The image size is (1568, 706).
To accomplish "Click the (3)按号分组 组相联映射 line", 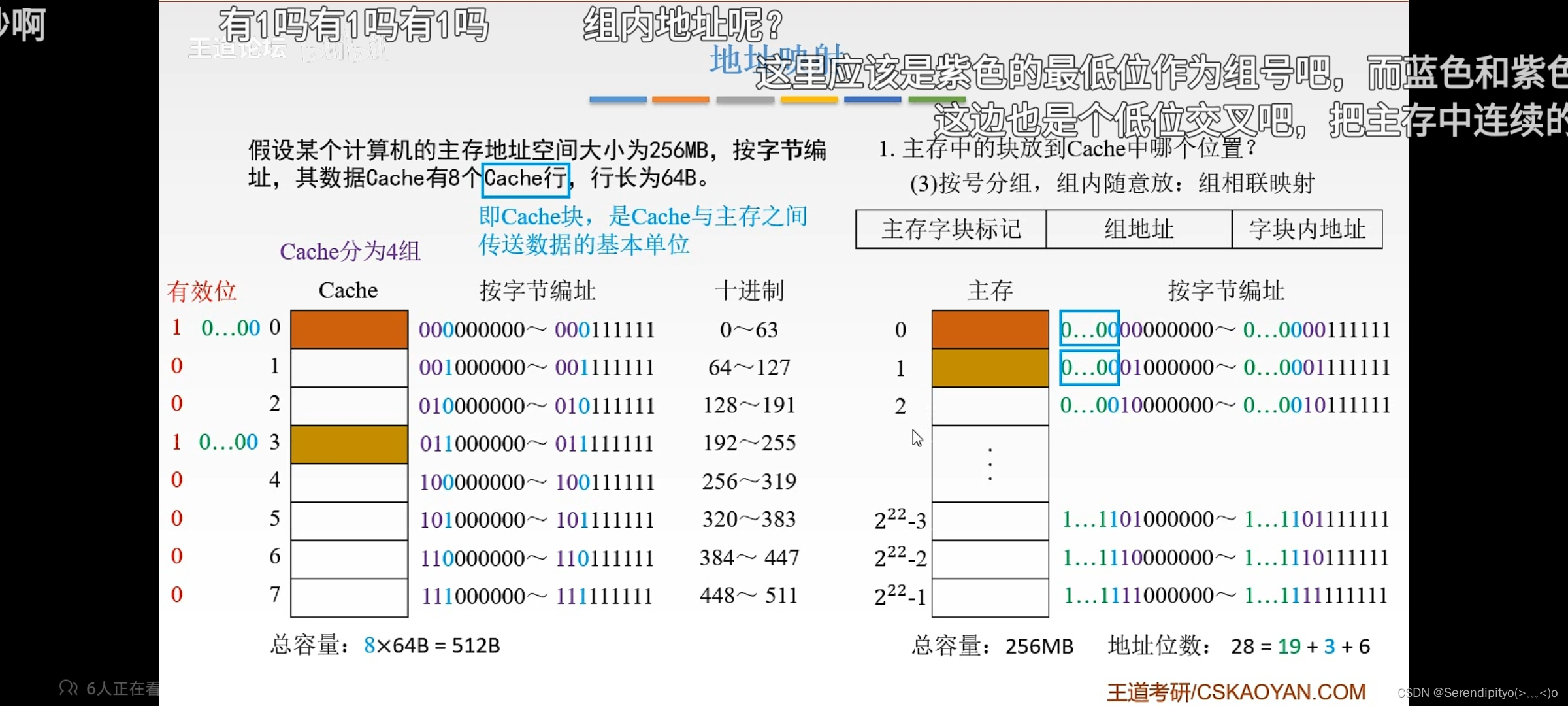I will (1113, 183).
